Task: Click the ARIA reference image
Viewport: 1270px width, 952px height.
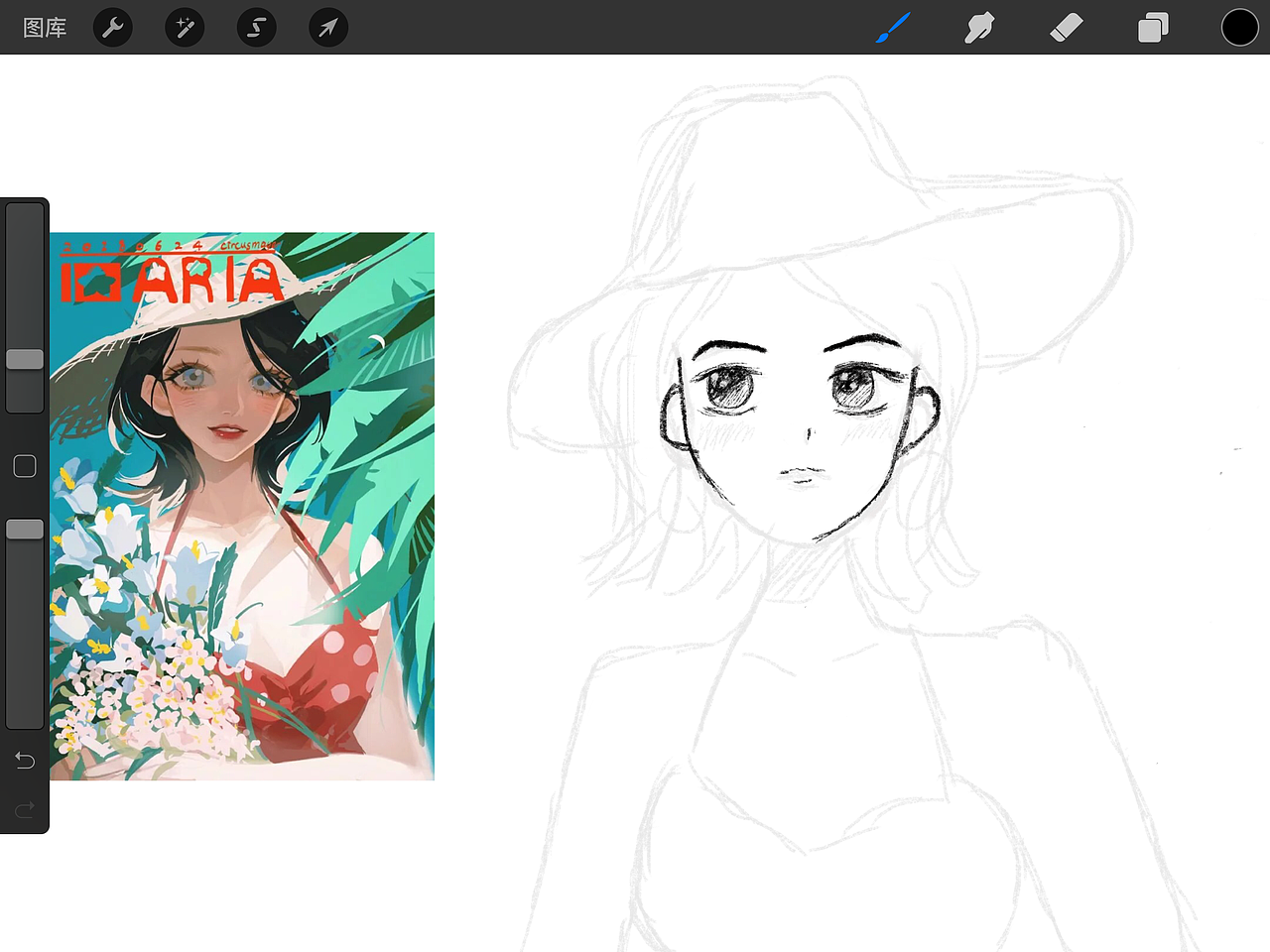Action: (x=242, y=506)
